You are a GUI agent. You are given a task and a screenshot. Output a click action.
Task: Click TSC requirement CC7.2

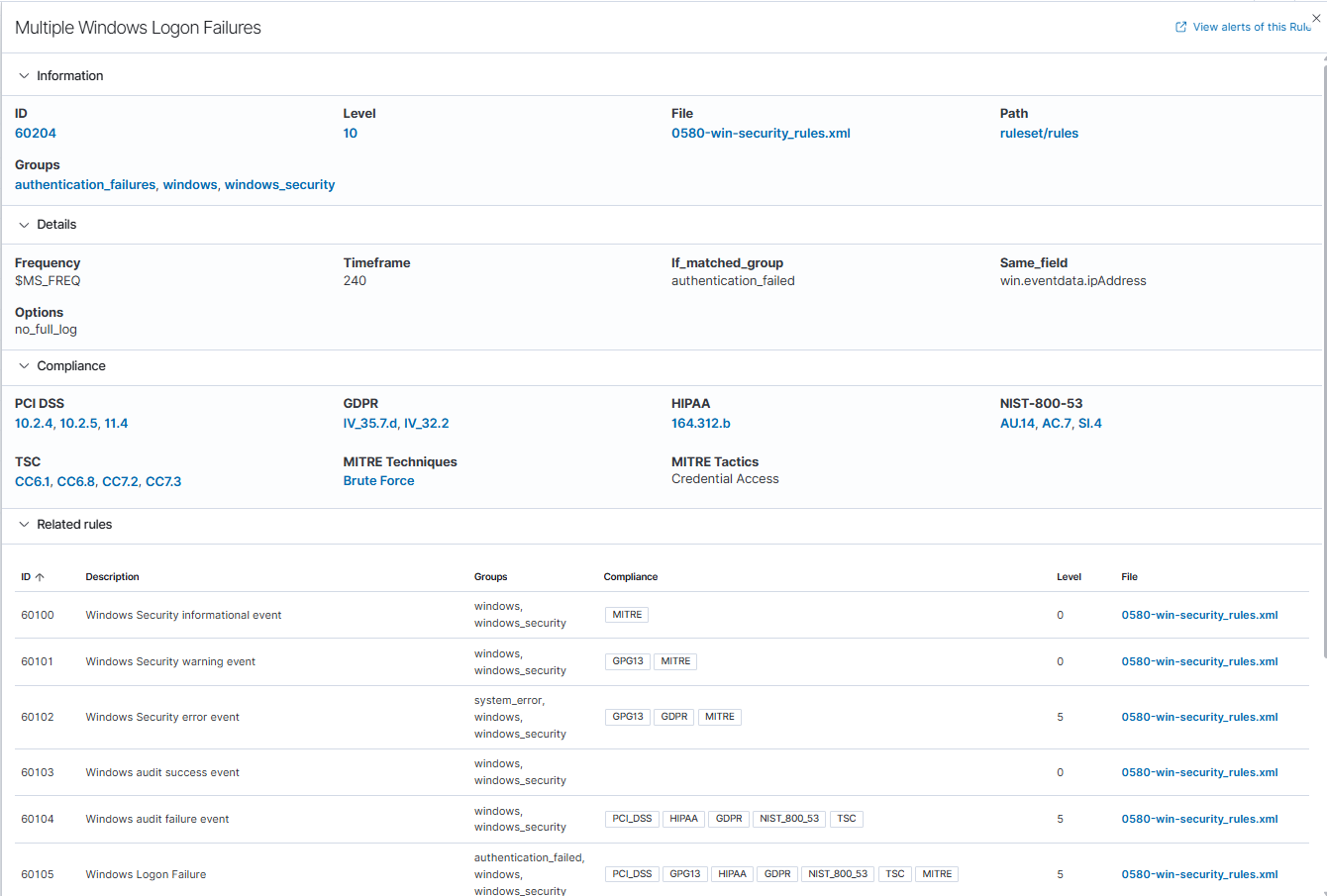pyautogui.click(x=121, y=482)
